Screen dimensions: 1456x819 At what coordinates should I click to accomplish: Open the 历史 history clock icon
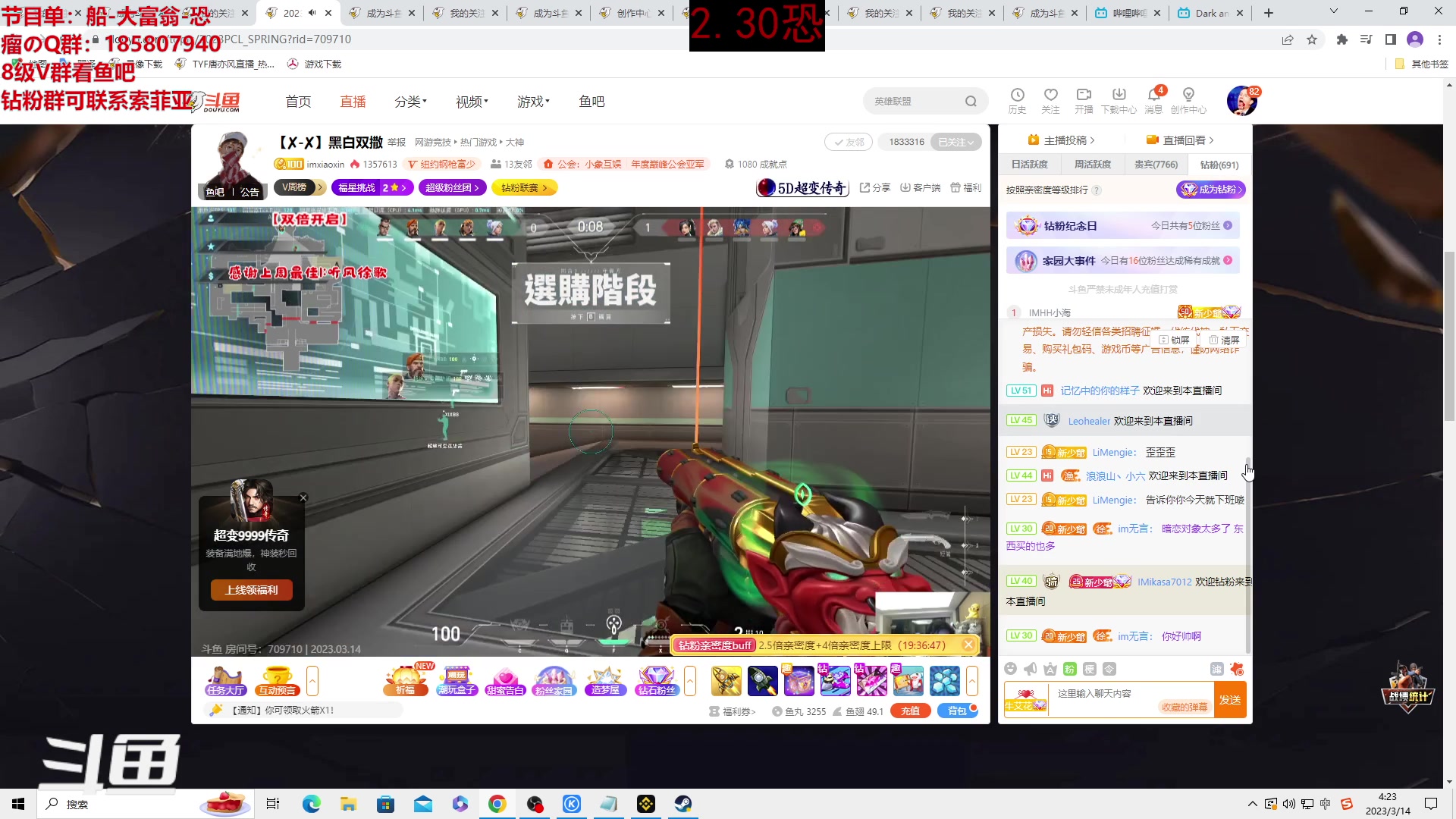coord(1017,100)
